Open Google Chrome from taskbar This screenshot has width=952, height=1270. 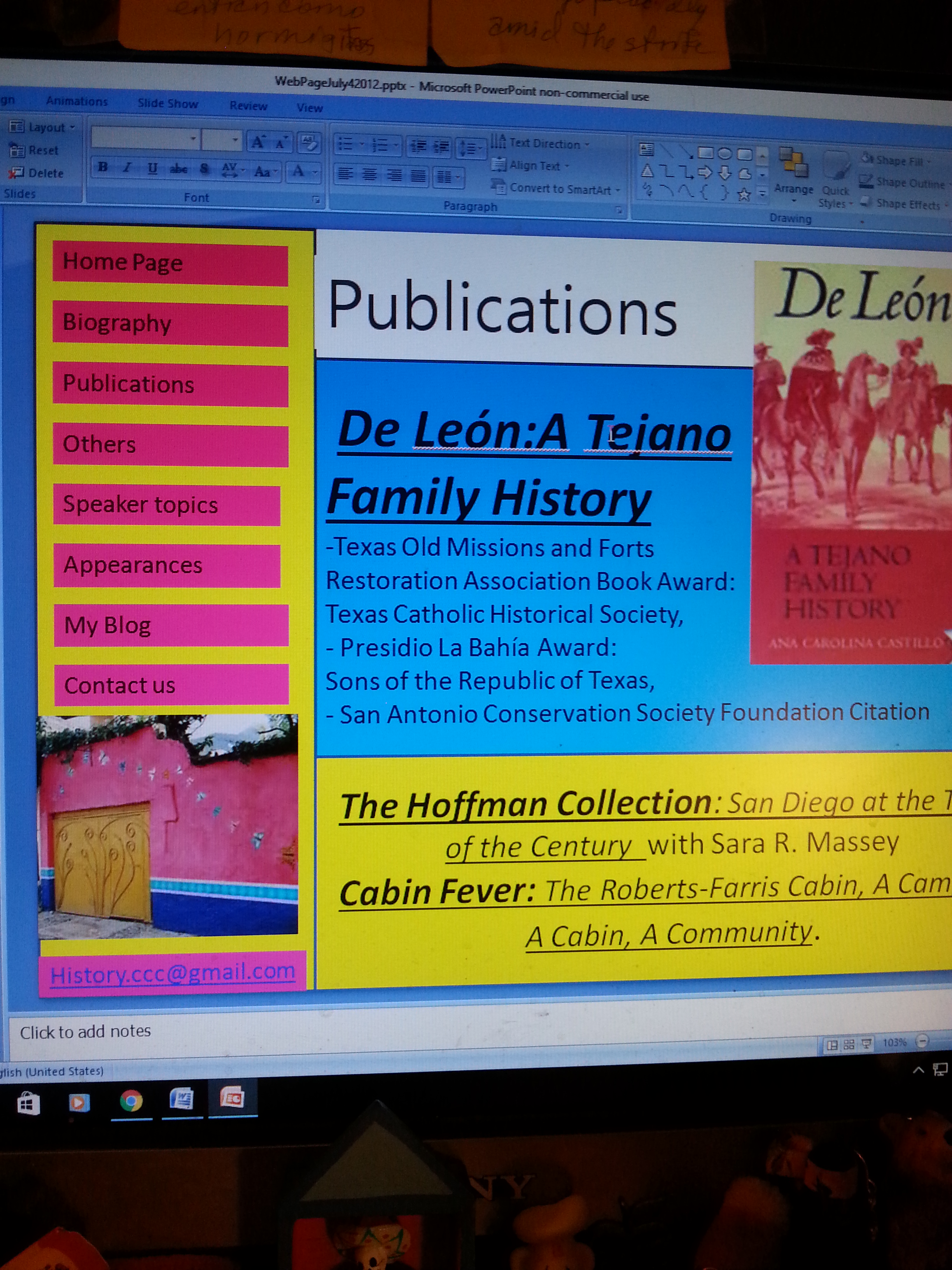[x=131, y=1101]
